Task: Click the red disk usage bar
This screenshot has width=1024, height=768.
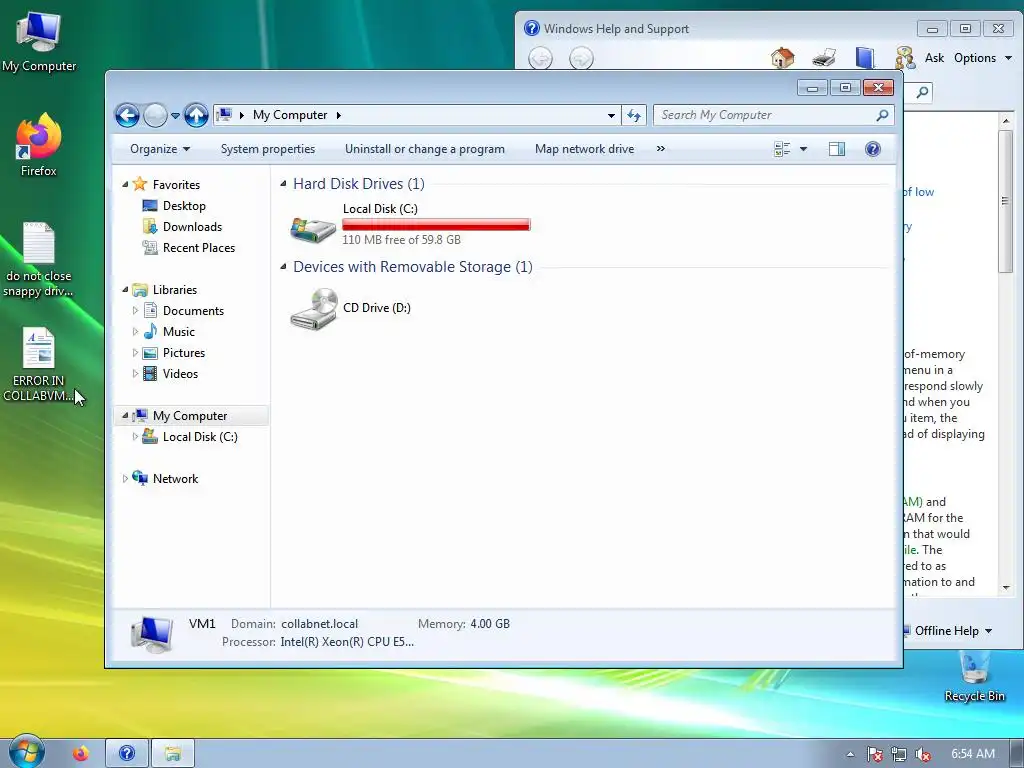Action: (x=436, y=225)
